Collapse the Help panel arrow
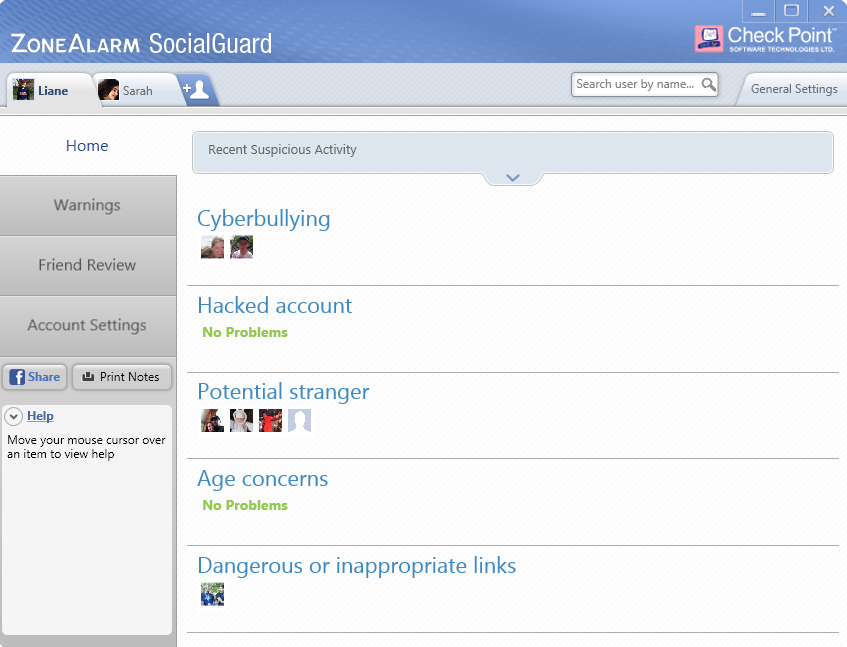Screen dimensions: 847x647 (x=14, y=416)
